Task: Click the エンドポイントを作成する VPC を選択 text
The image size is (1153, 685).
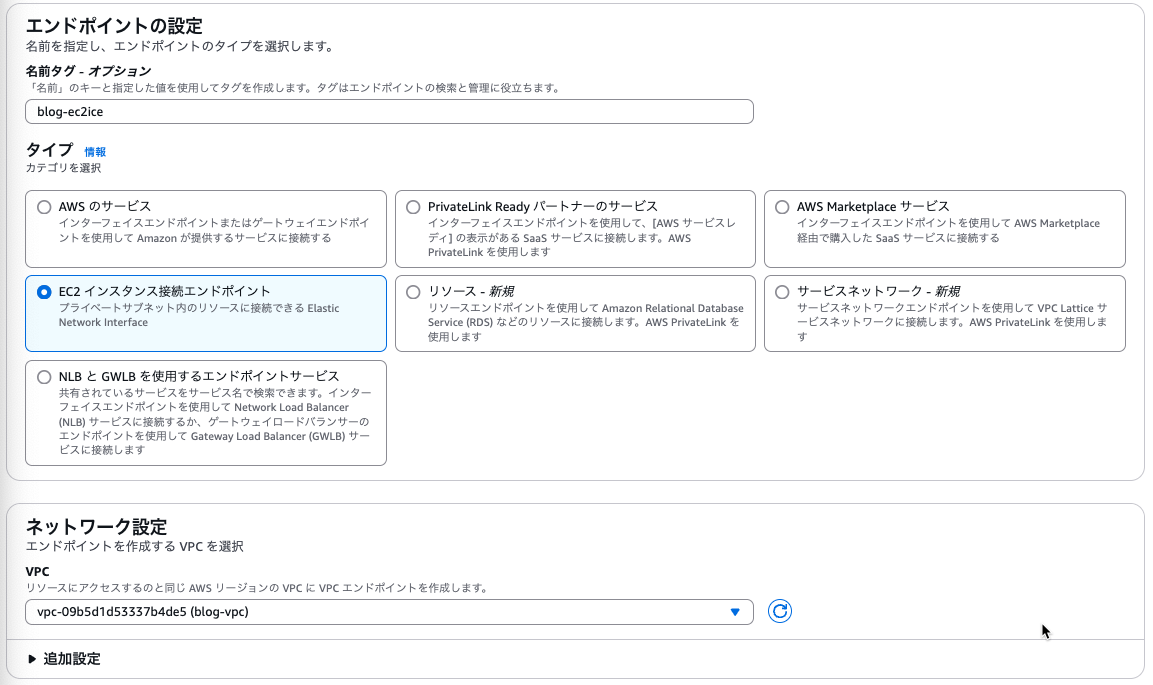Action: [x=135, y=546]
